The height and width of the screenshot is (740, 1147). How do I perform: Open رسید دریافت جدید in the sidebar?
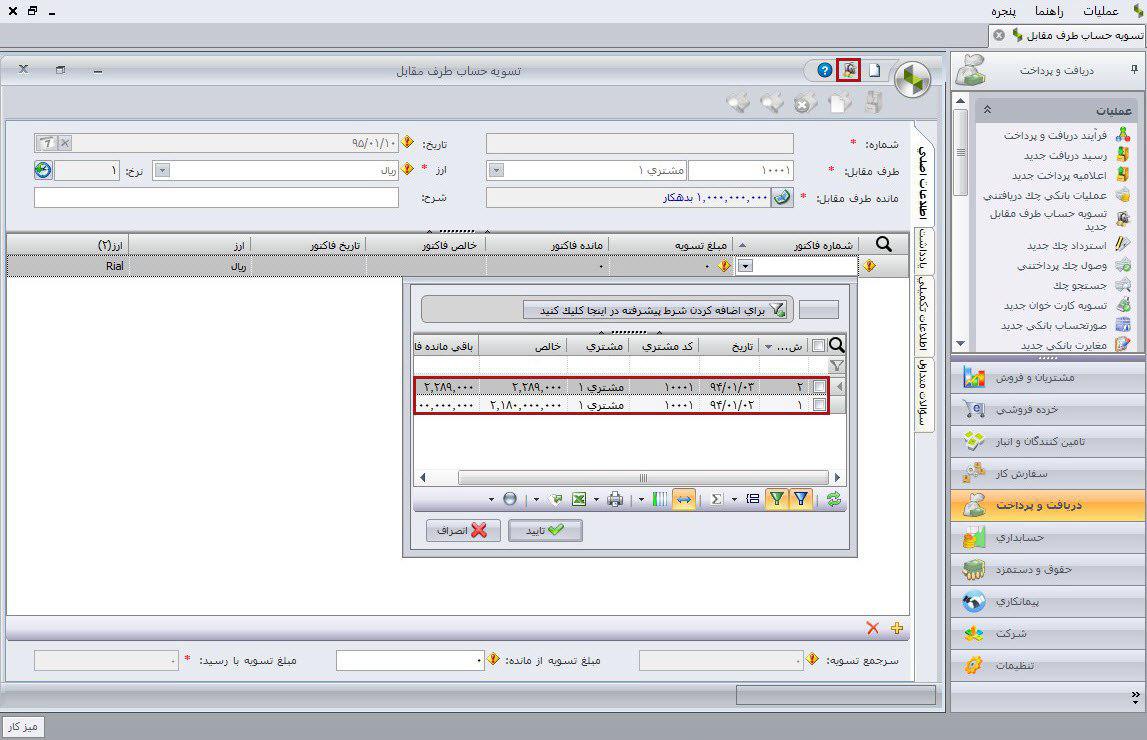click(1065, 155)
